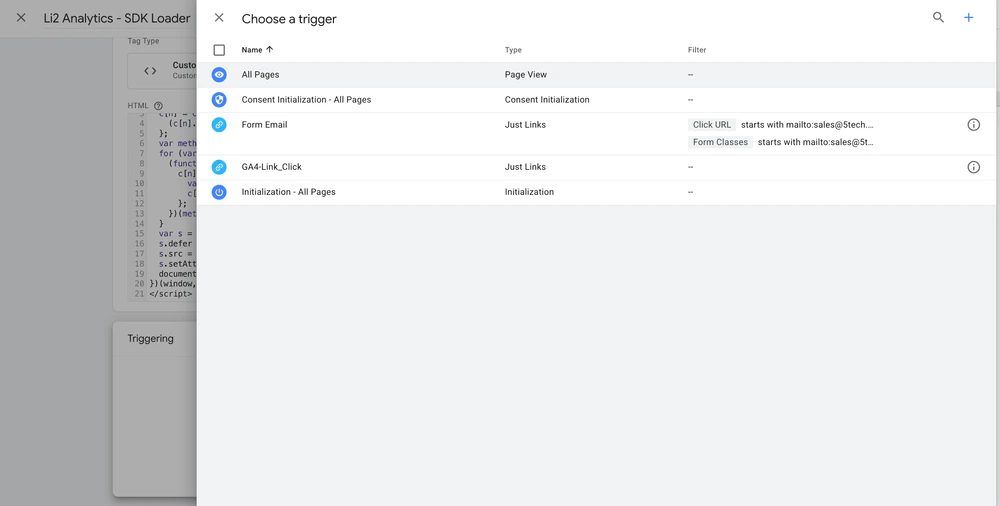Click Just Links type in Form Email row
The image size is (1000, 506).
525,124
